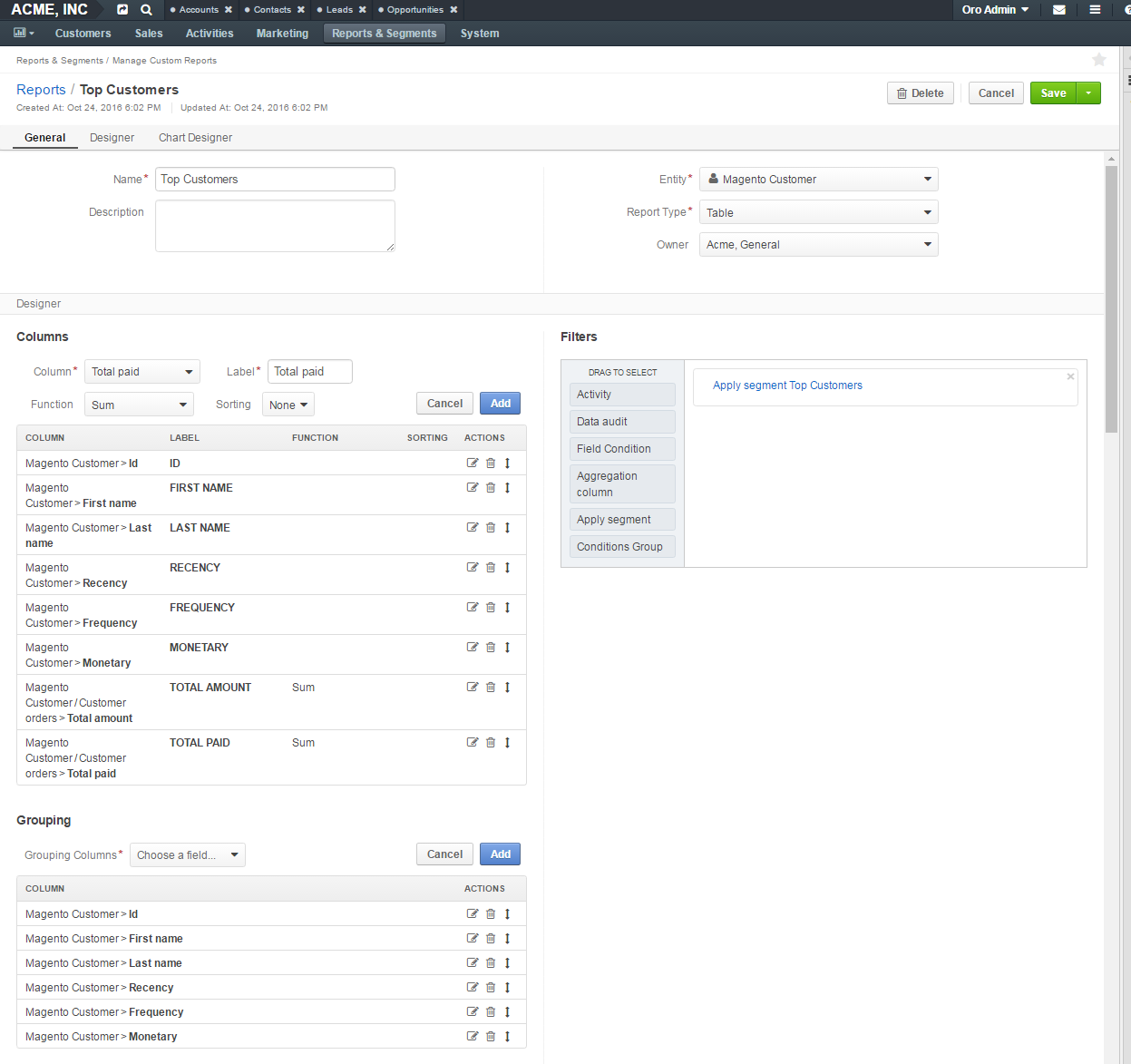The image size is (1131, 1064).
Task: Select the Conditions Group filter item
Action: [622, 547]
